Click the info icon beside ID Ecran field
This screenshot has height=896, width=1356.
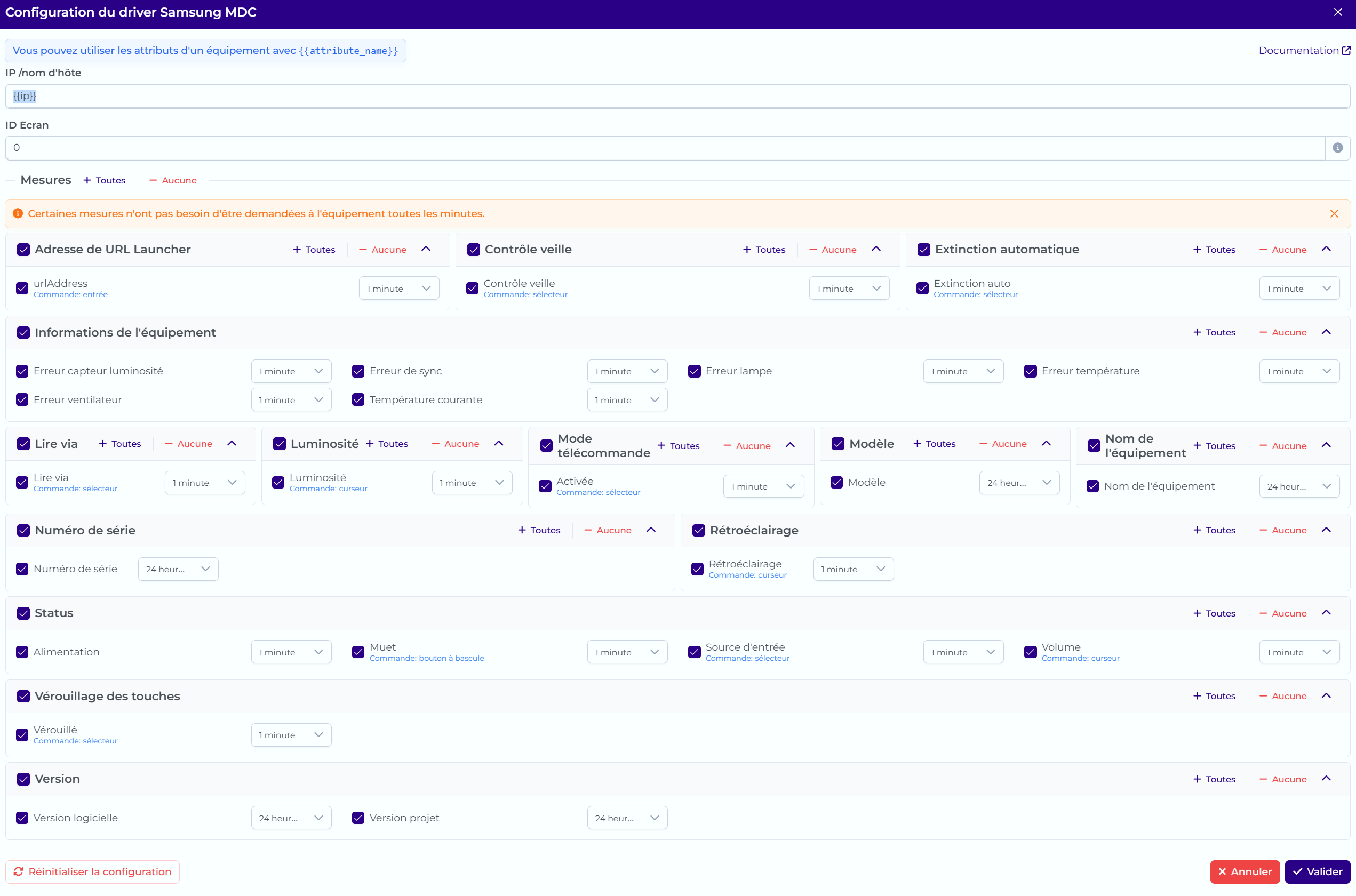click(1337, 148)
